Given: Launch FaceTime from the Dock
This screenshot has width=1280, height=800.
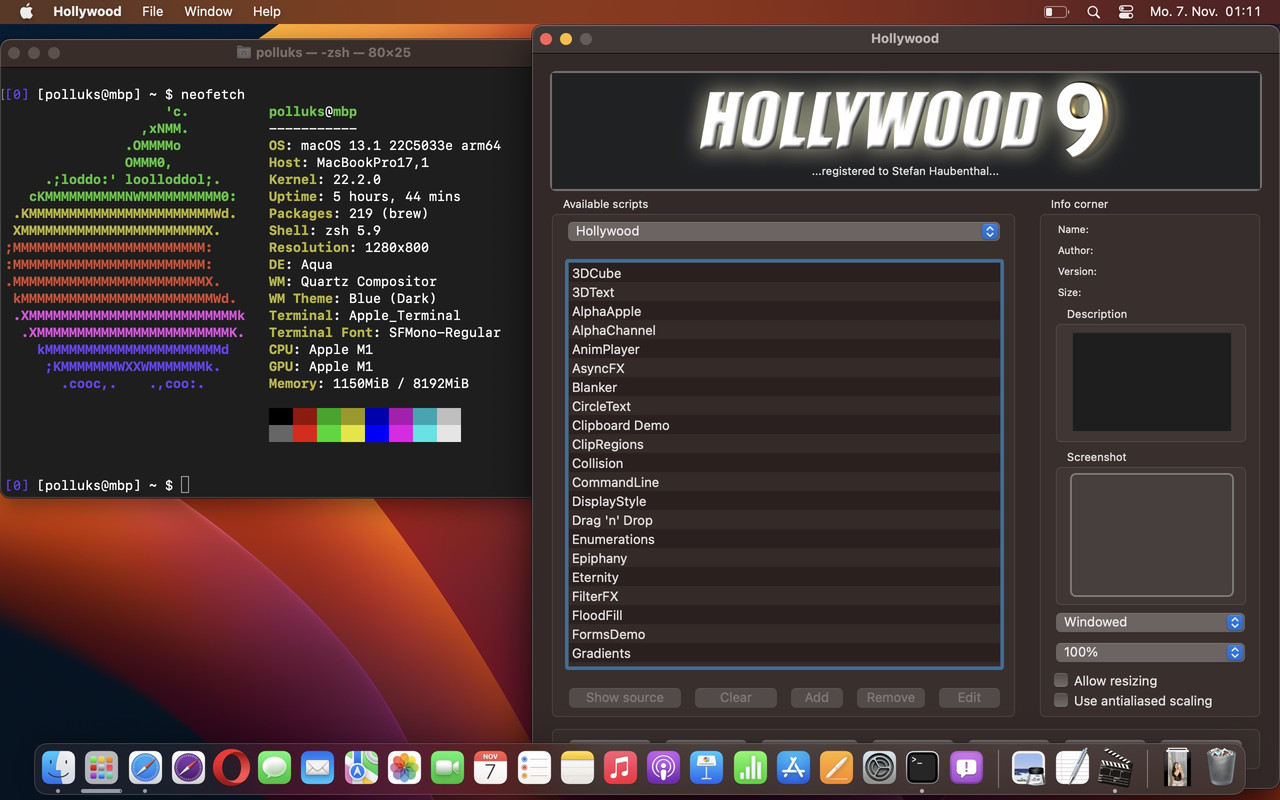Looking at the screenshot, I should (x=447, y=768).
